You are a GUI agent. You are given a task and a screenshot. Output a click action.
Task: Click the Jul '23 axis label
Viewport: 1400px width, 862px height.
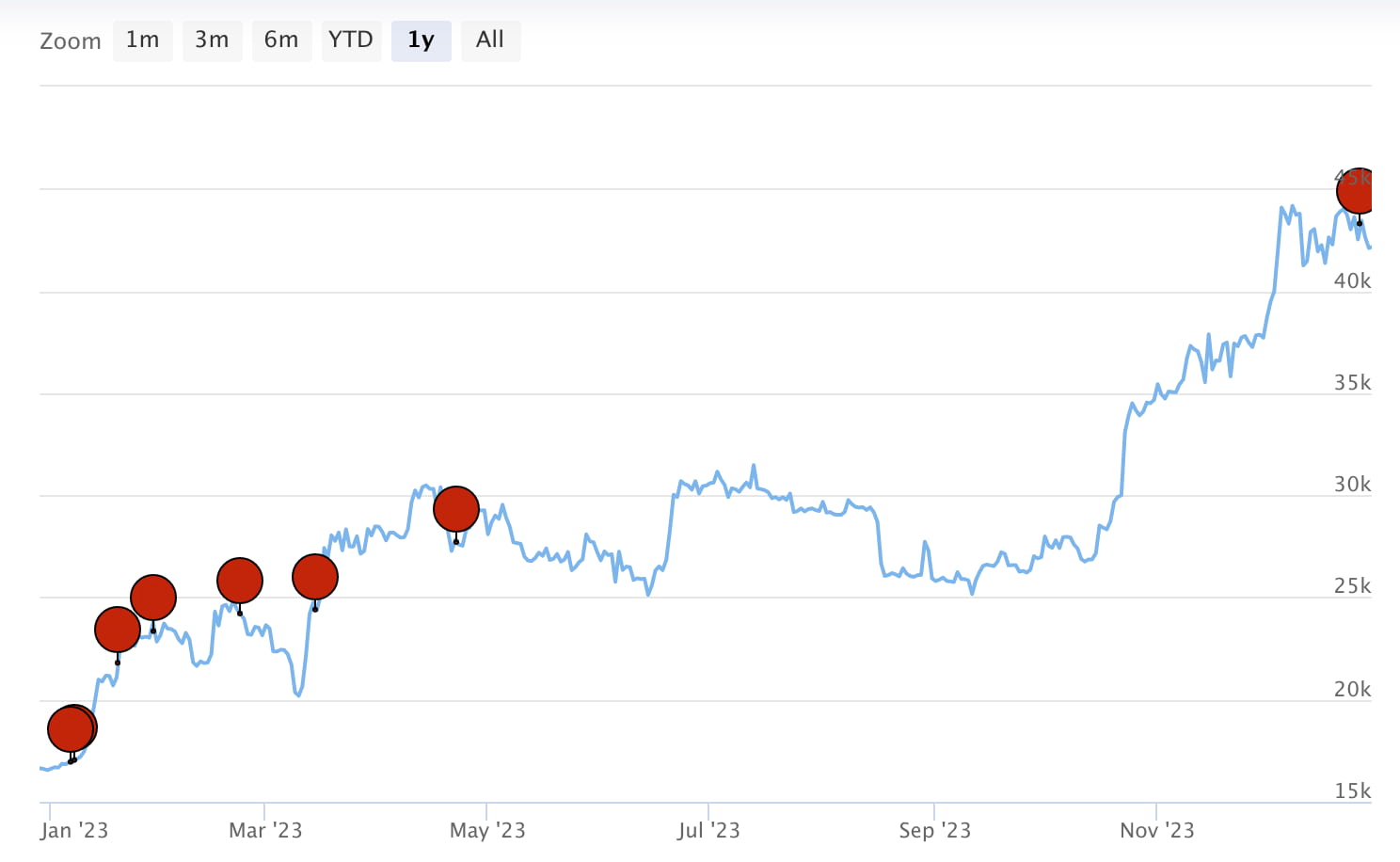point(707,830)
